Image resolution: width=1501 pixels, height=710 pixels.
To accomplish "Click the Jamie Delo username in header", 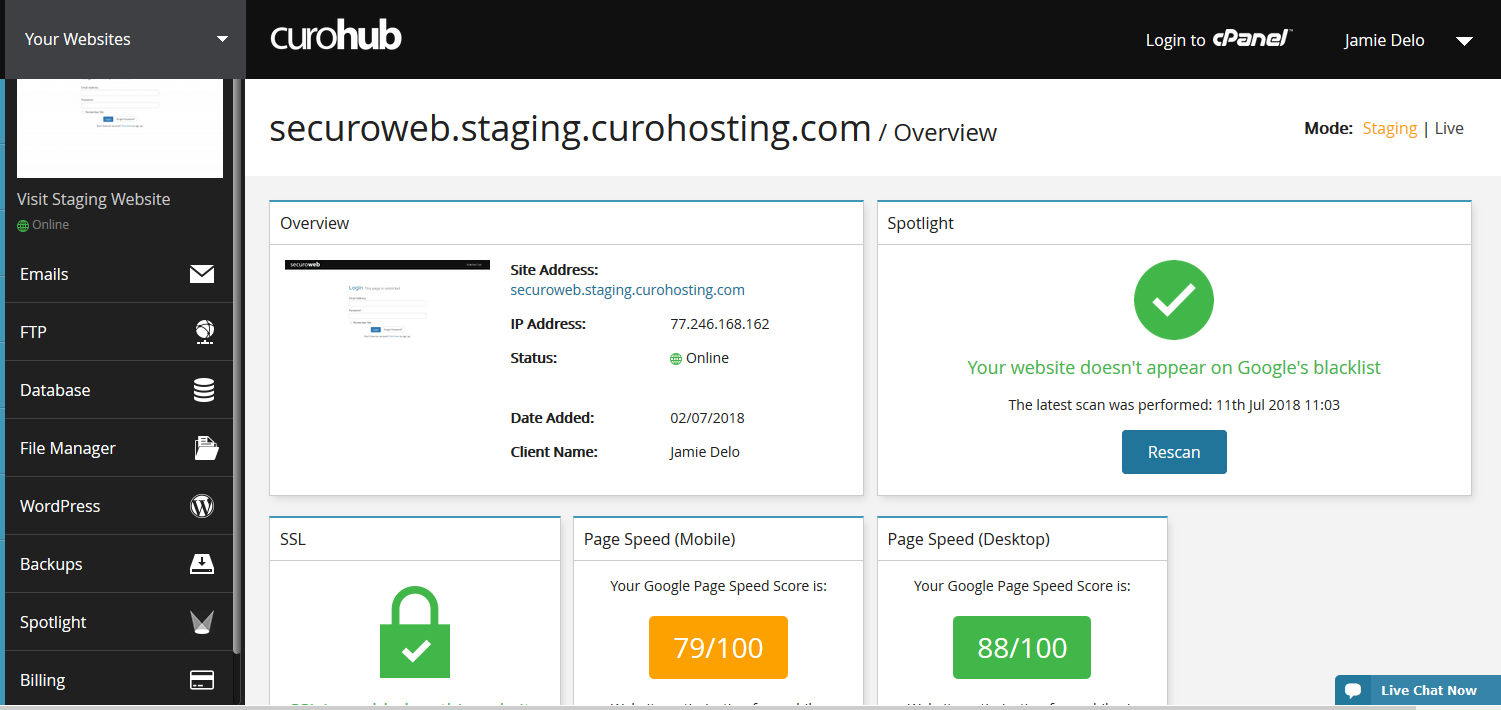I will pos(1385,40).
